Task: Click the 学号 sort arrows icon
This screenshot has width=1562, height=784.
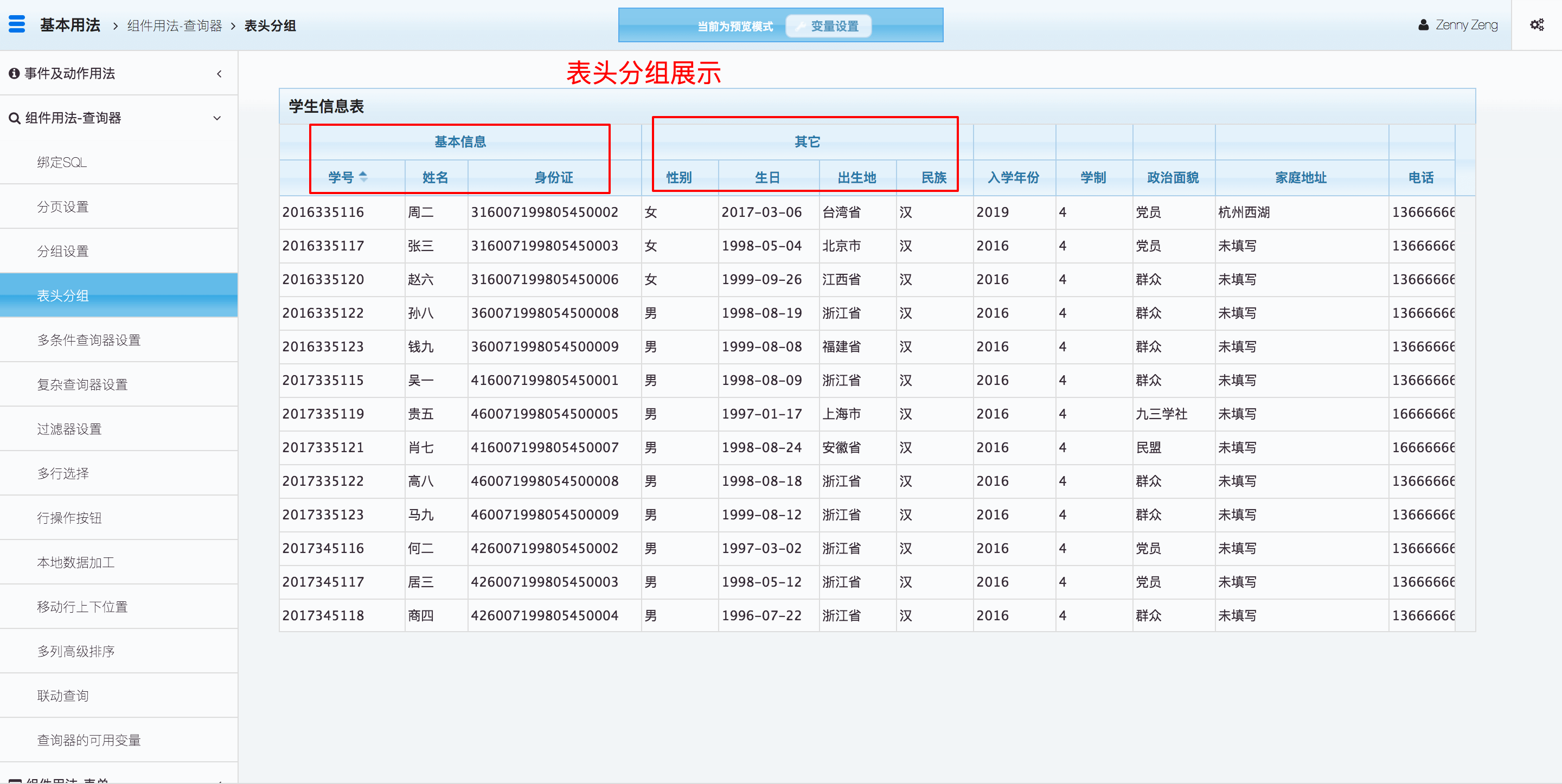Action: point(363,177)
